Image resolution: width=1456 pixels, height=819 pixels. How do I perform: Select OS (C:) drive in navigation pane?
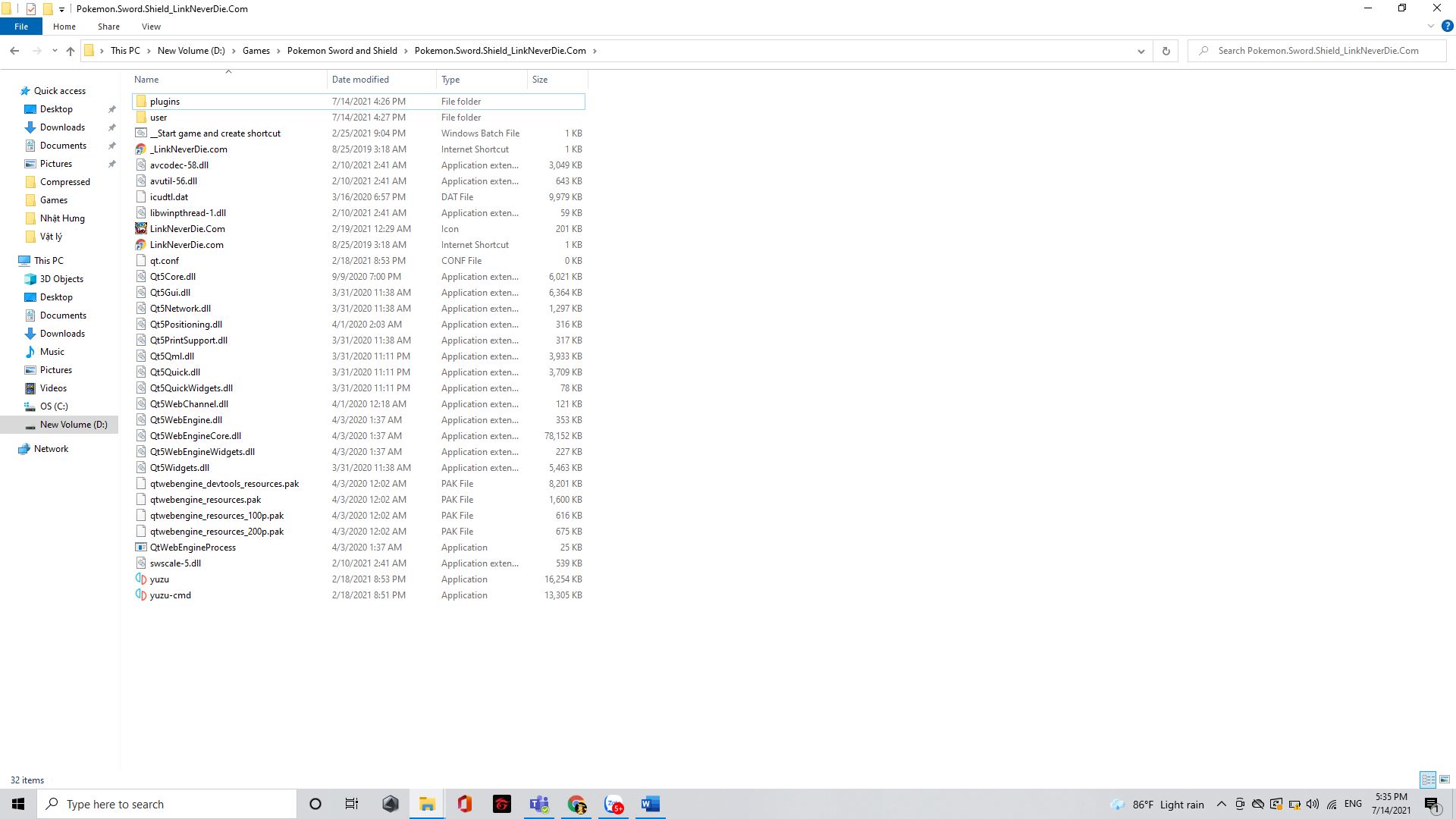point(54,406)
